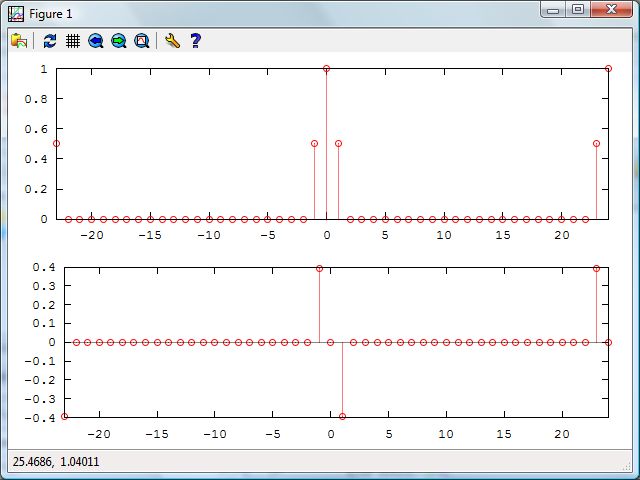Image resolution: width=640 pixels, height=480 pixels.
Task: Open help with the question mark icon
Action: point(196,41)
